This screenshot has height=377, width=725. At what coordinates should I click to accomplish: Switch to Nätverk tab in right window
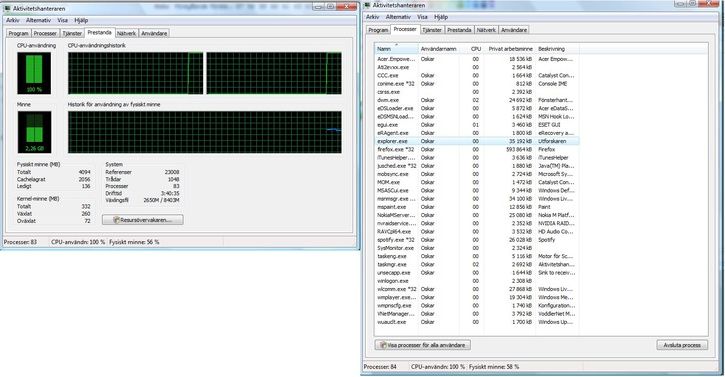tap(486, 30)
